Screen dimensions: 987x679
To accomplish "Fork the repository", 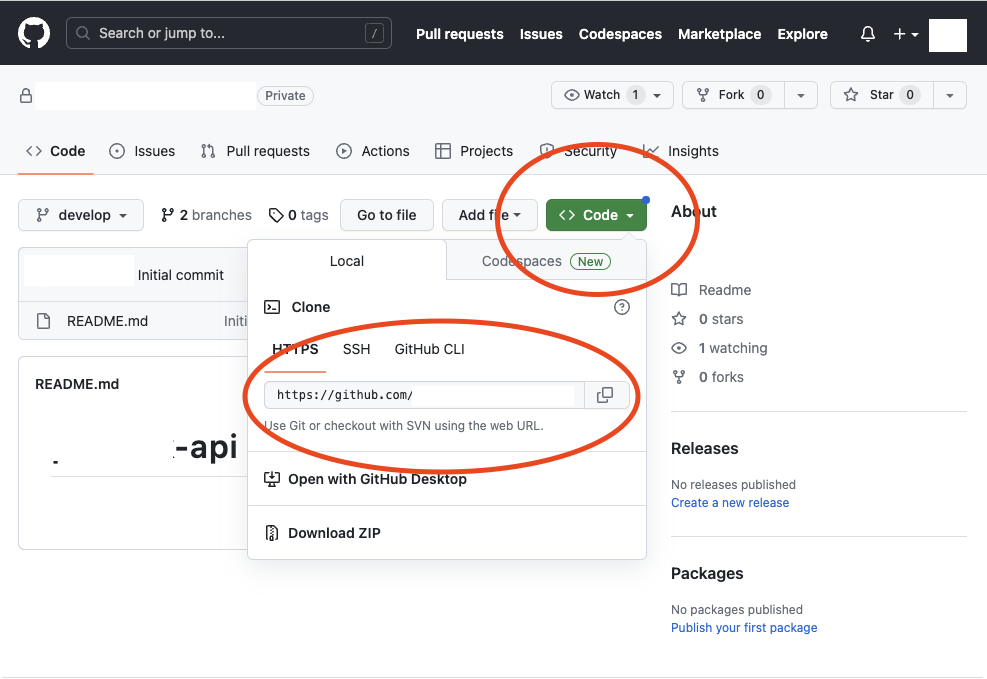I will pyautogui.click(x=733, y=95).
